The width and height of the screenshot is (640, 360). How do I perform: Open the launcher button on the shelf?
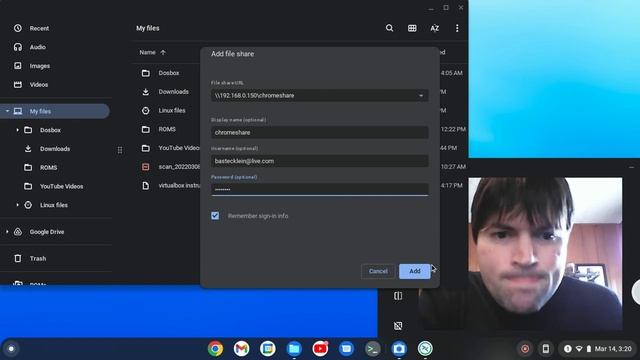pyautogui.click(x=11, y=349)
